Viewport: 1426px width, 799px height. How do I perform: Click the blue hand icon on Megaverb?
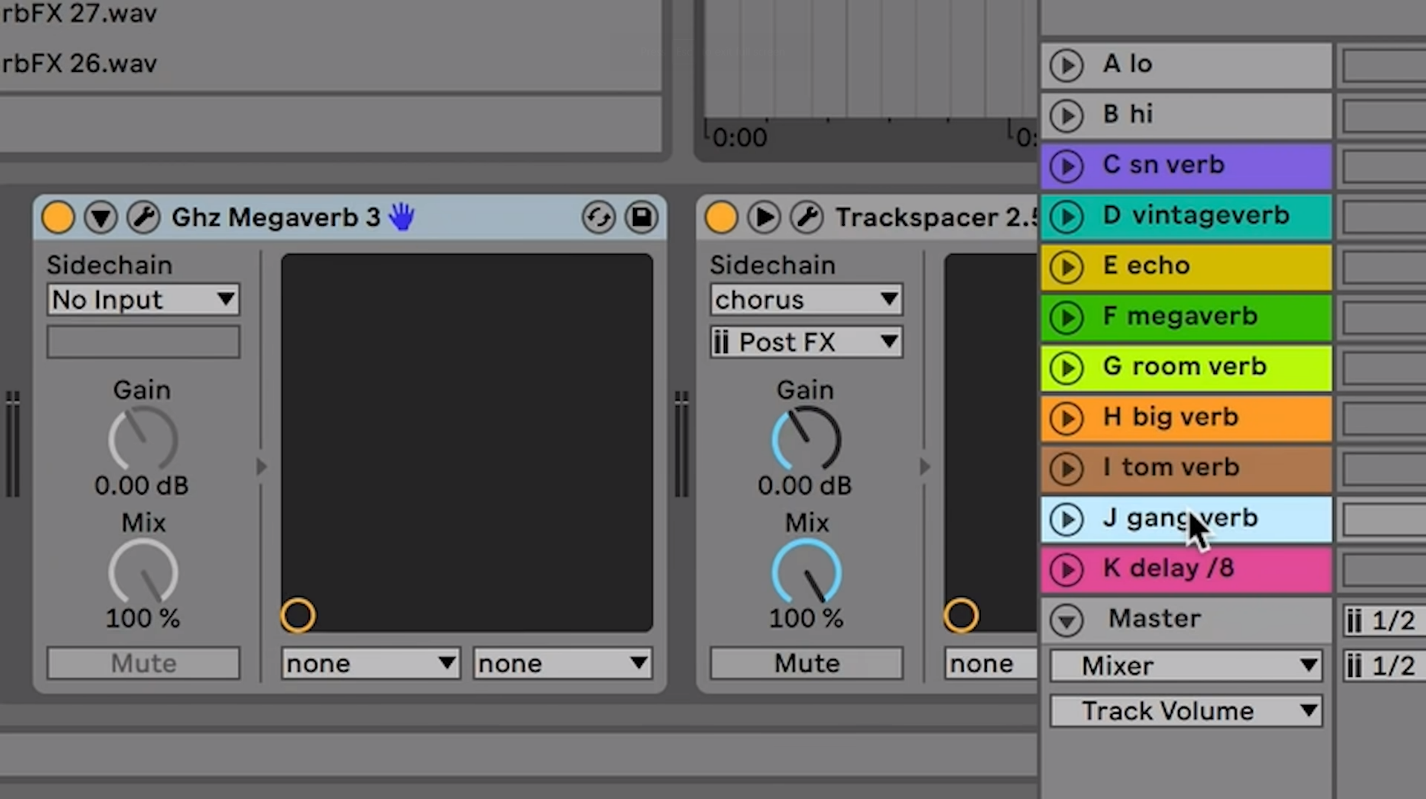401,216
